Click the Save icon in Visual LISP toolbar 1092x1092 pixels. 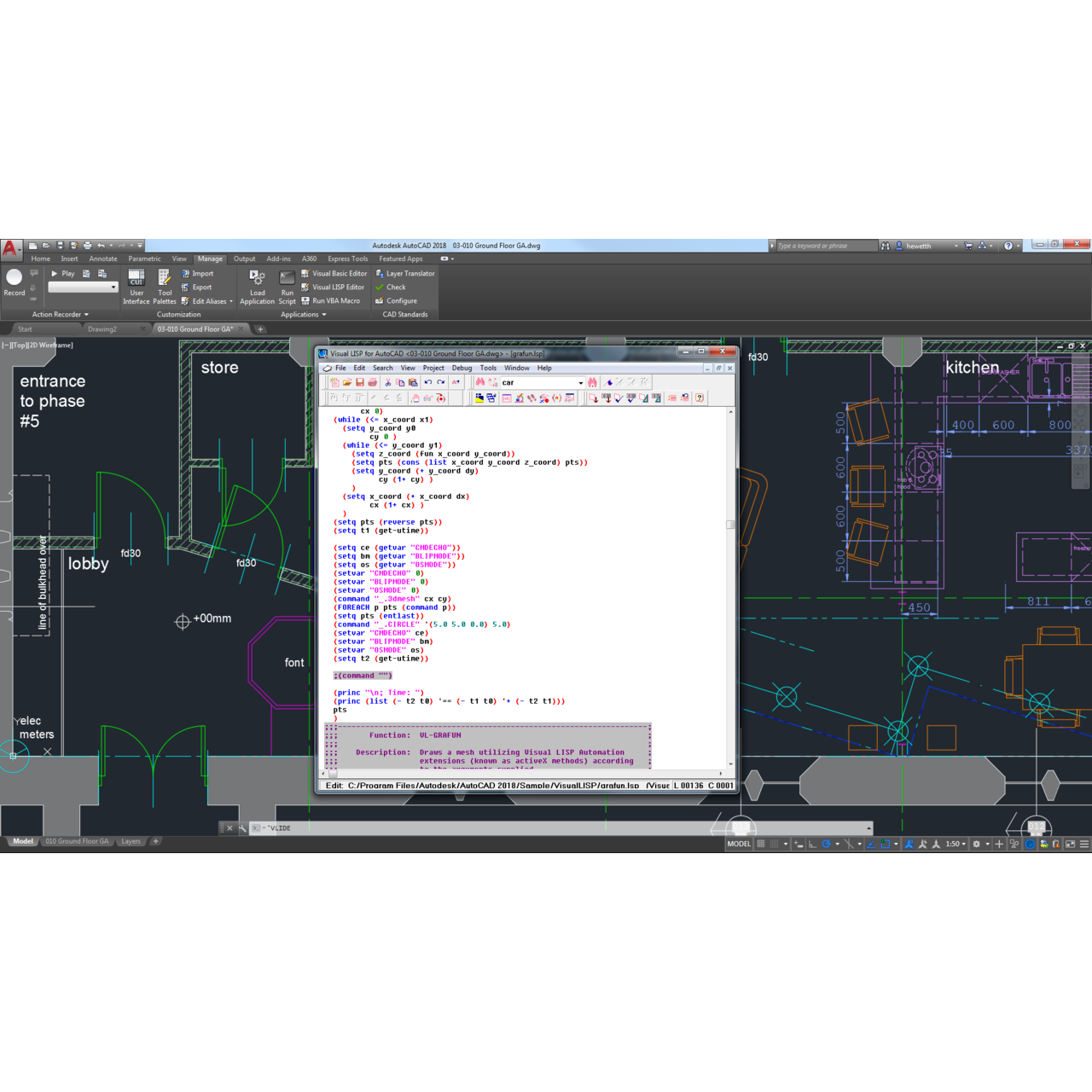[x=360, y=382]
